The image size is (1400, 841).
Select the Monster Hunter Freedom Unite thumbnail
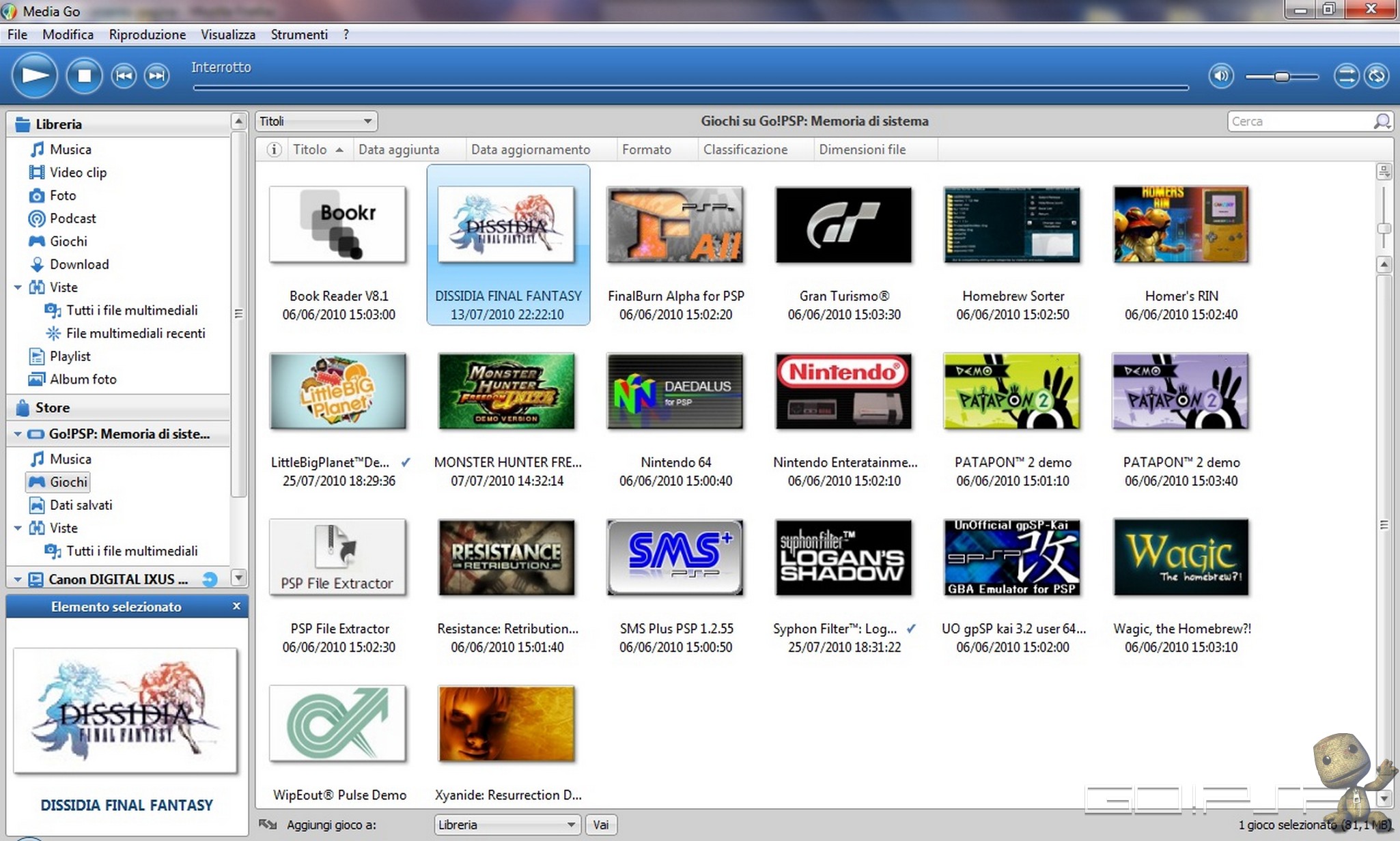[x=507, y=391]
